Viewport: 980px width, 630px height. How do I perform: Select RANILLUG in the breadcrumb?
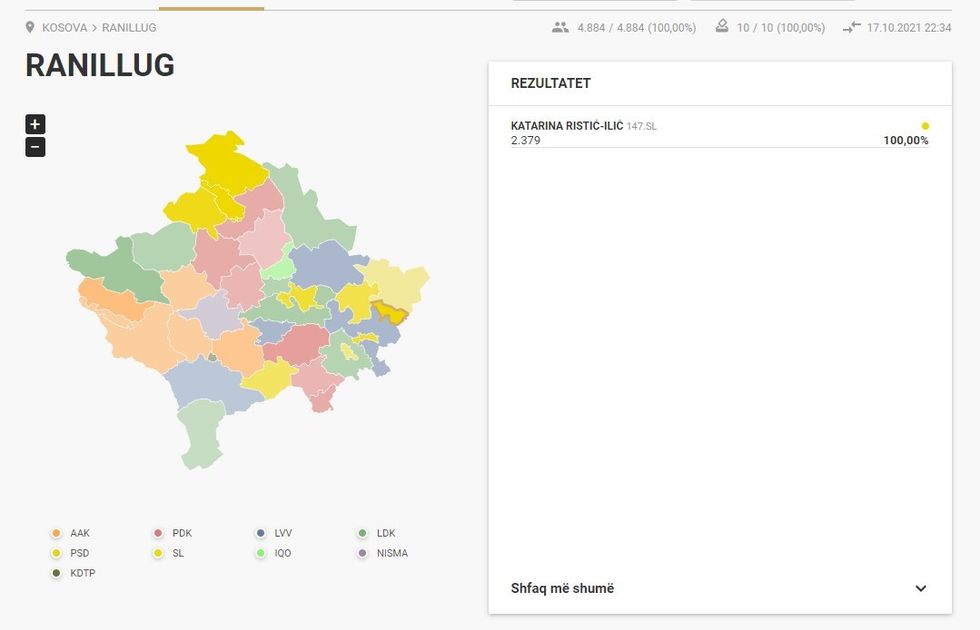(x=129, y=28)
